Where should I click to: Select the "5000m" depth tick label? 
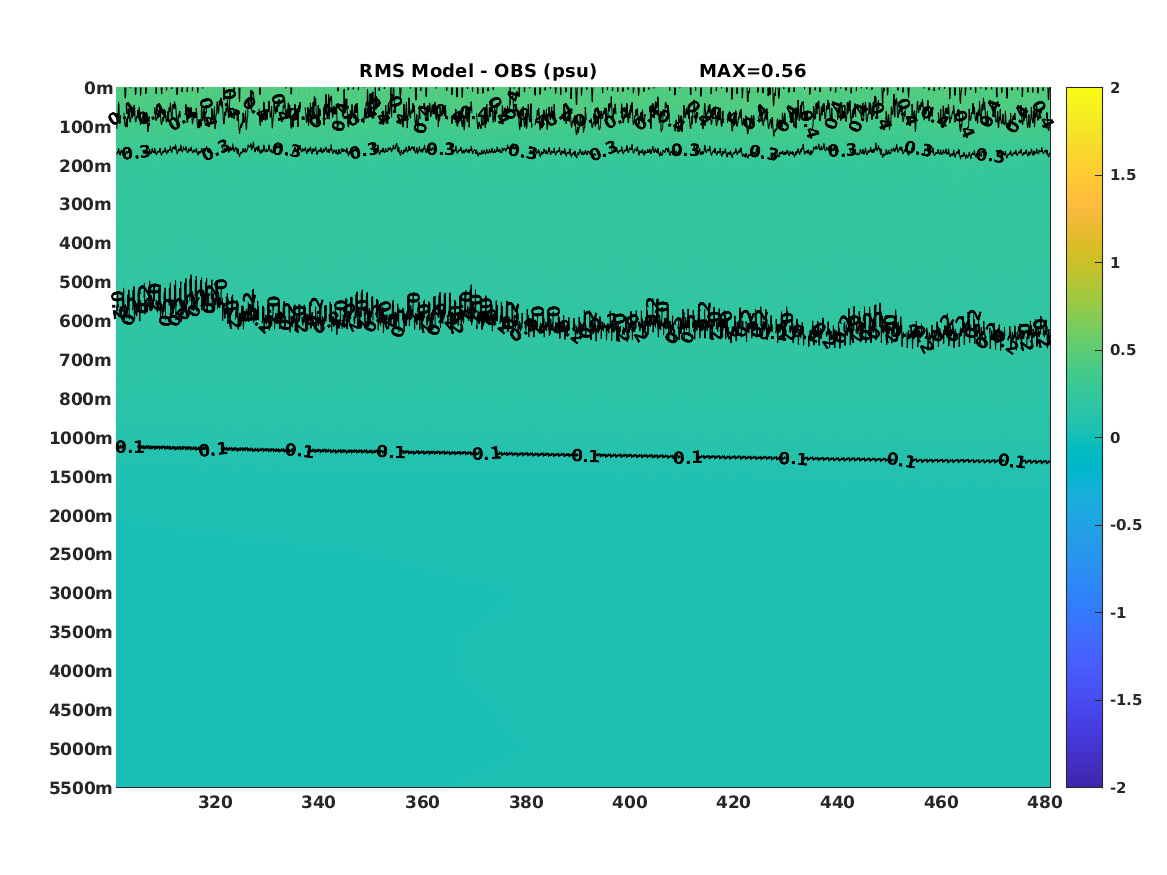(81, 749)
